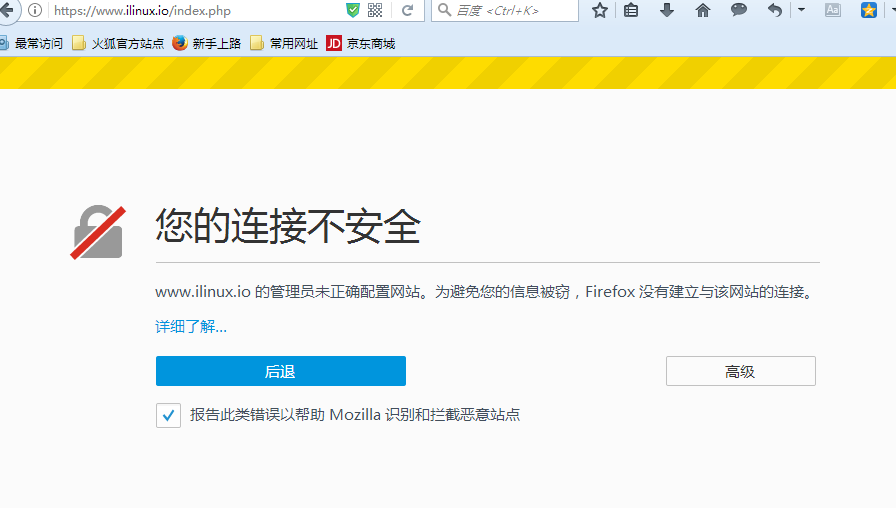Click the blue 后退 button
896x508 pixels.
pyautogui.click(x=281, y=371)
